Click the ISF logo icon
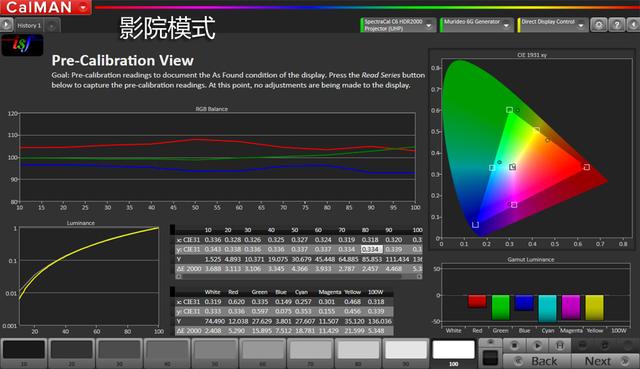This screenshot has height=369, width=640. click(x=22, y=45)
